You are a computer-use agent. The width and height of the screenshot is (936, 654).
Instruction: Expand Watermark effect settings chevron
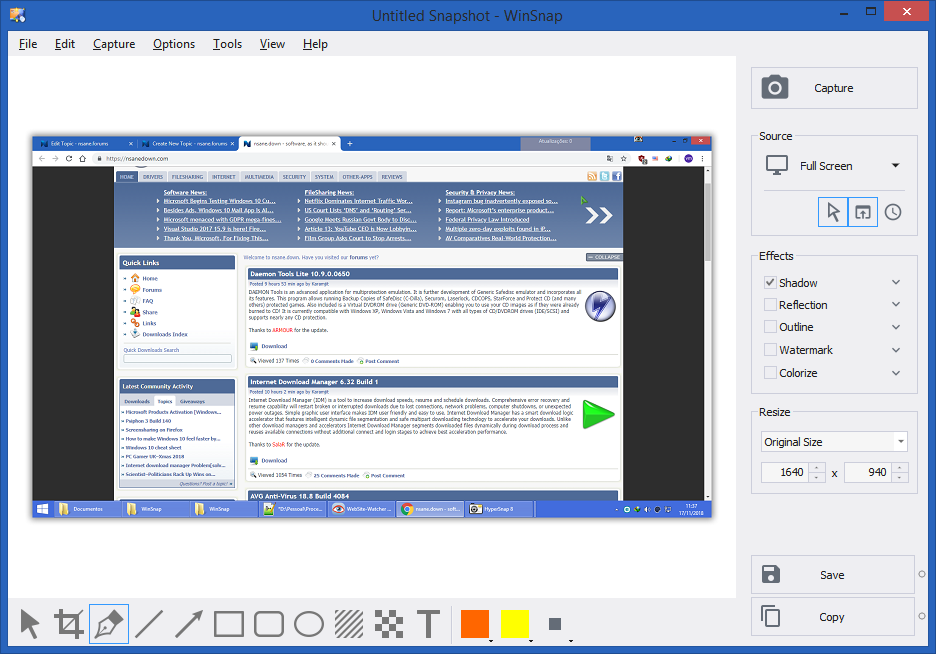coord(896,350)
